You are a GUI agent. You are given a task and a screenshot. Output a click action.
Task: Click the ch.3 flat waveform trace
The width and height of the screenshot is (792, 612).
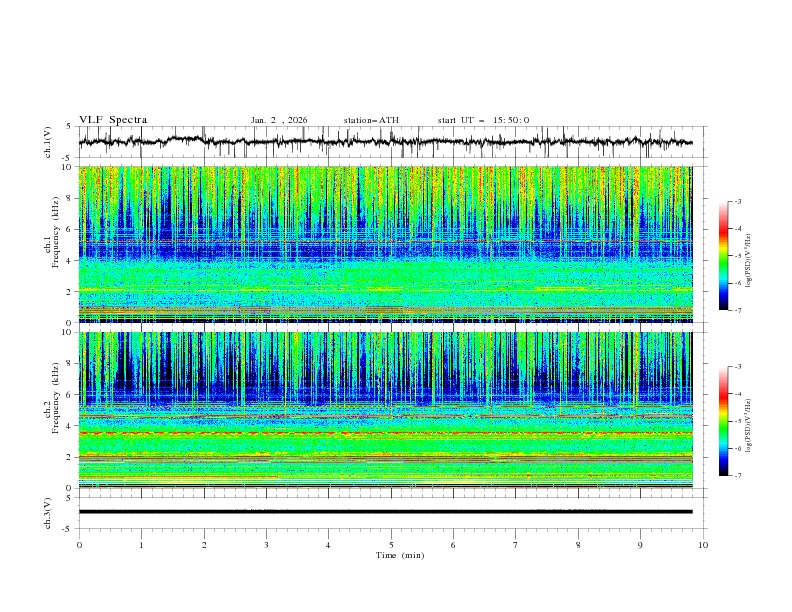(x=385, y=512)
